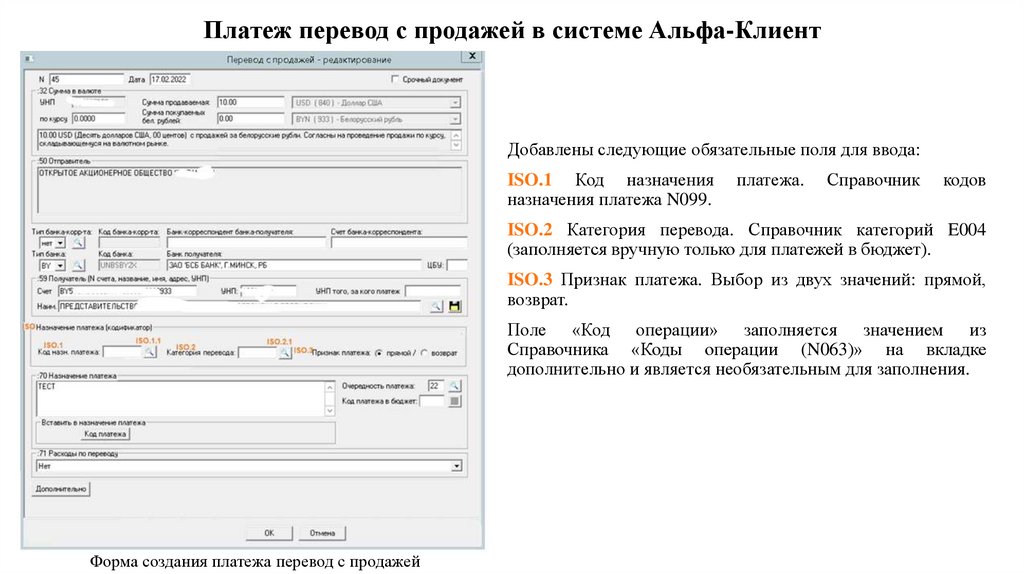Click 'Банк получателя' field
The height and width of the screenshot is (574, 1024).
point(294,265)
